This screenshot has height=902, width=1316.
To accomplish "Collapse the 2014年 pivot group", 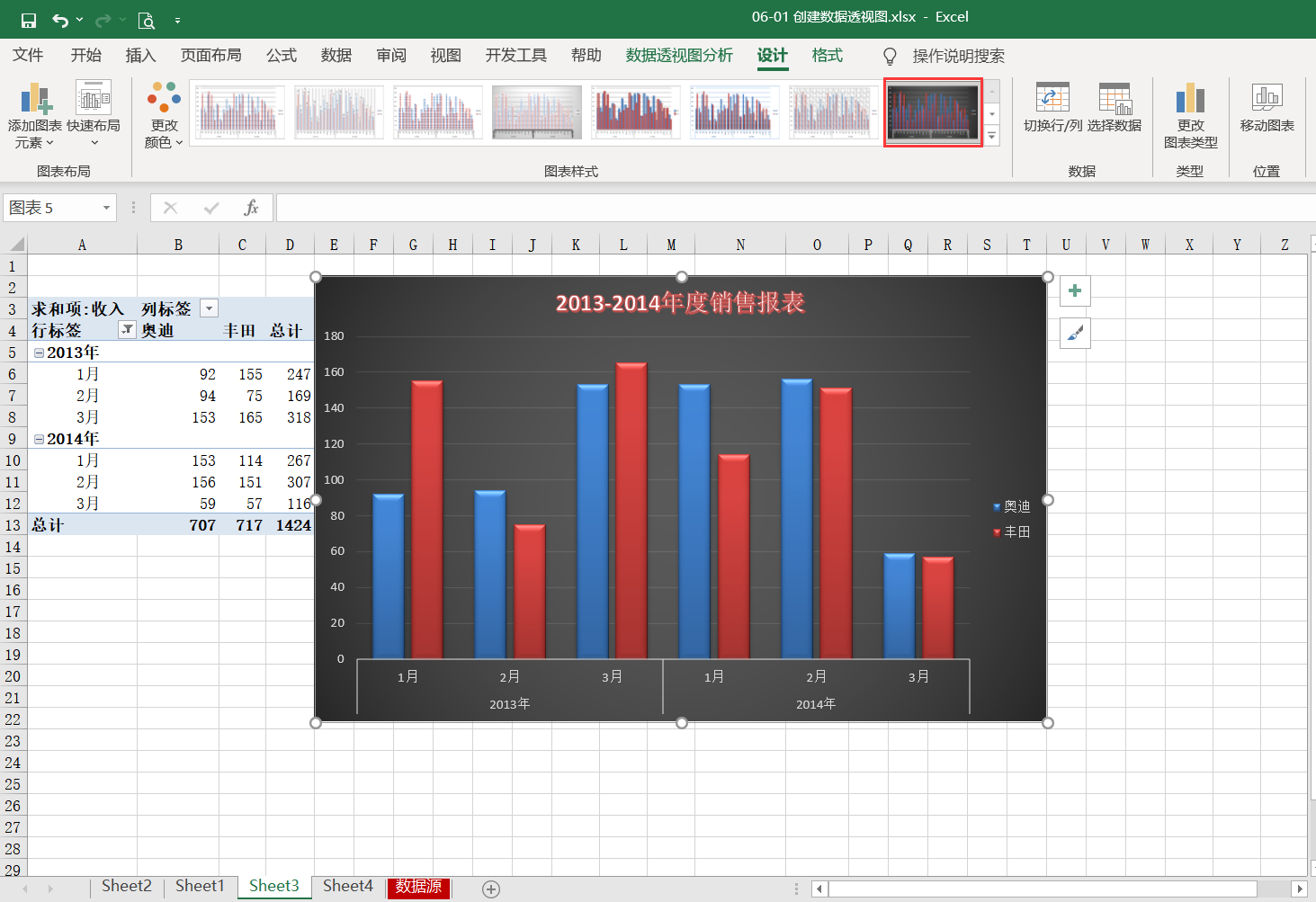I will [x=39, y=439].
